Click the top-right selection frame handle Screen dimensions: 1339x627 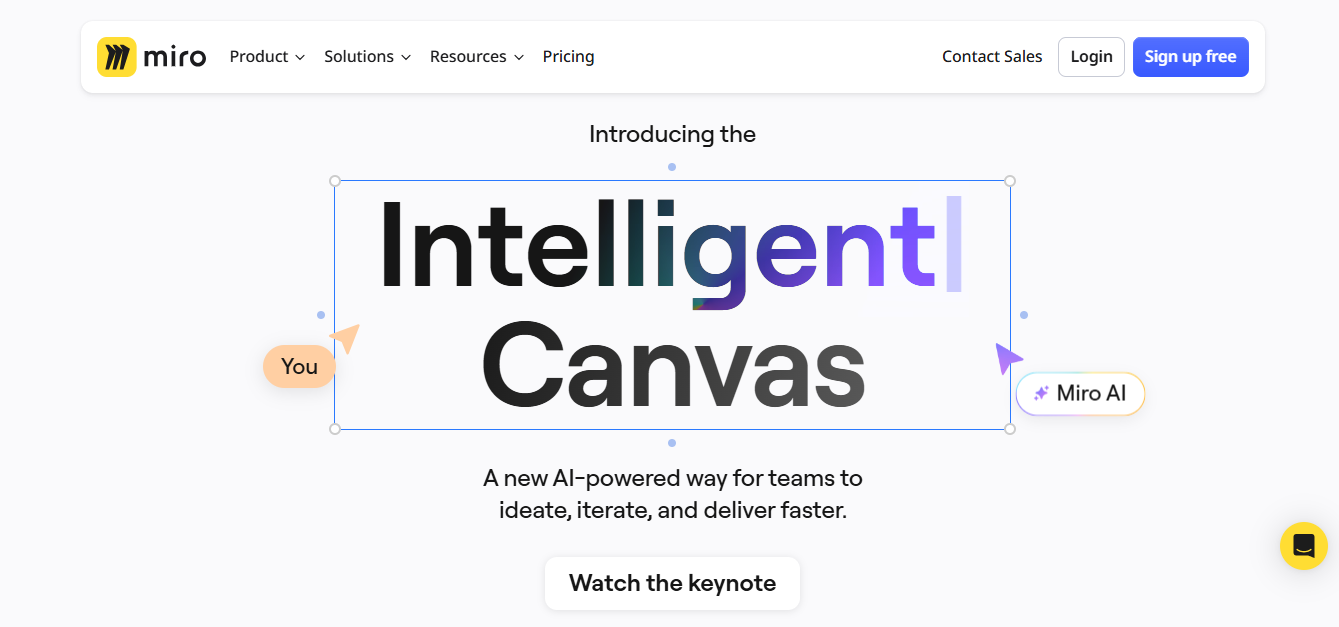click(x=1010, y=181)
